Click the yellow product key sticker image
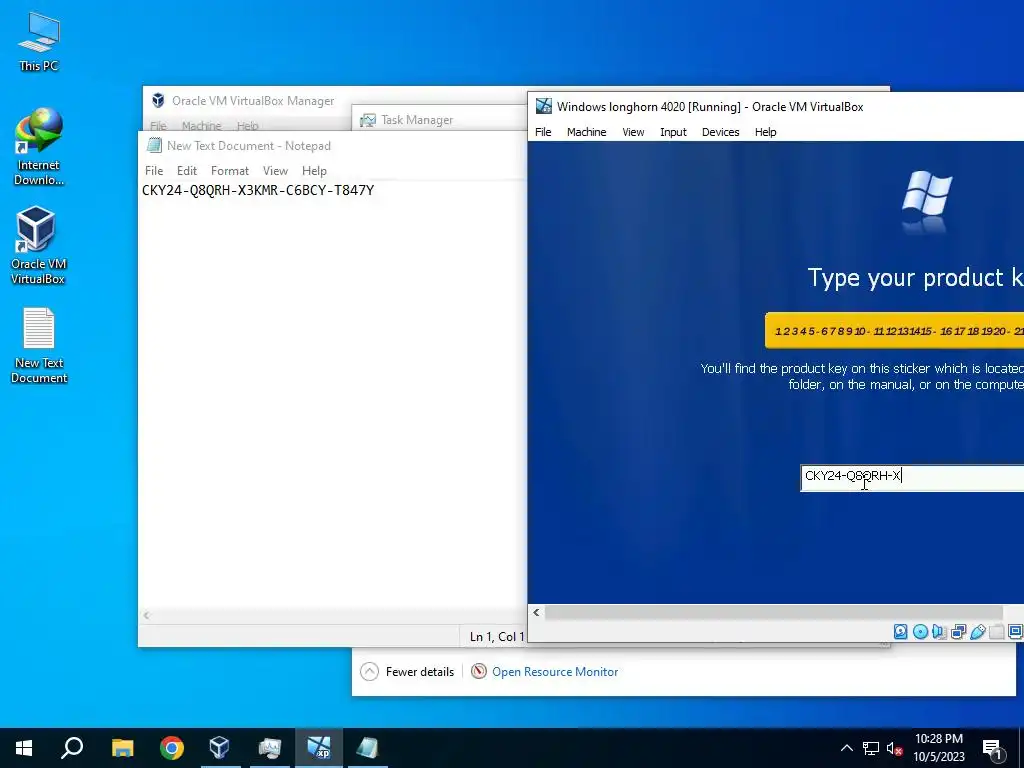 [x=895, y=330]
